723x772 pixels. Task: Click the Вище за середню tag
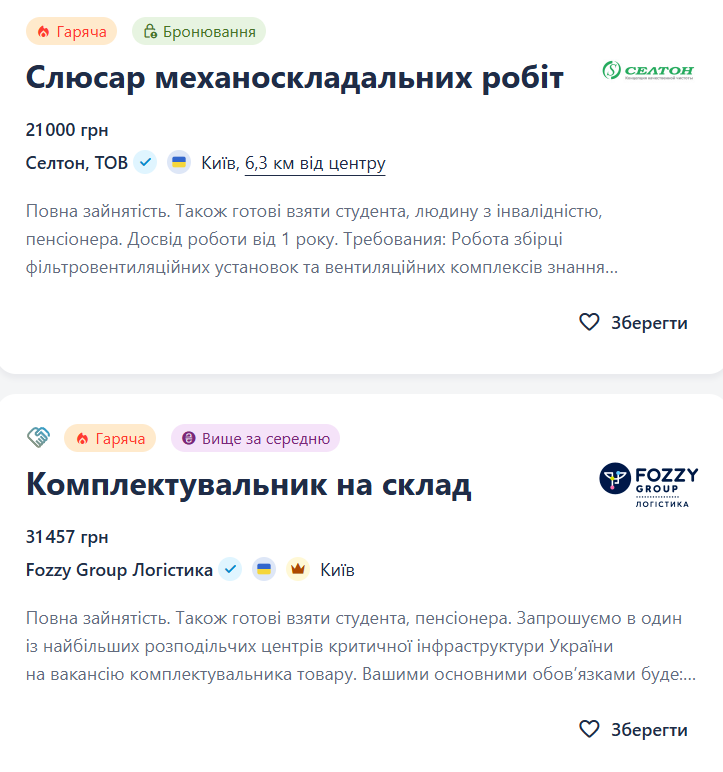coord(255,438)
